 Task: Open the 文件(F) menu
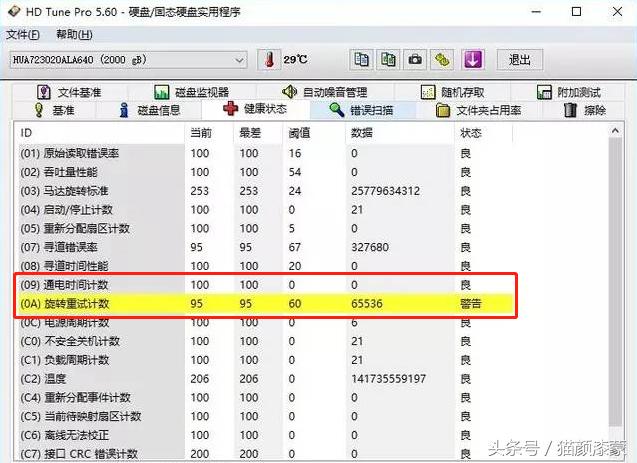pyautogui.click(x=23, y=35)
